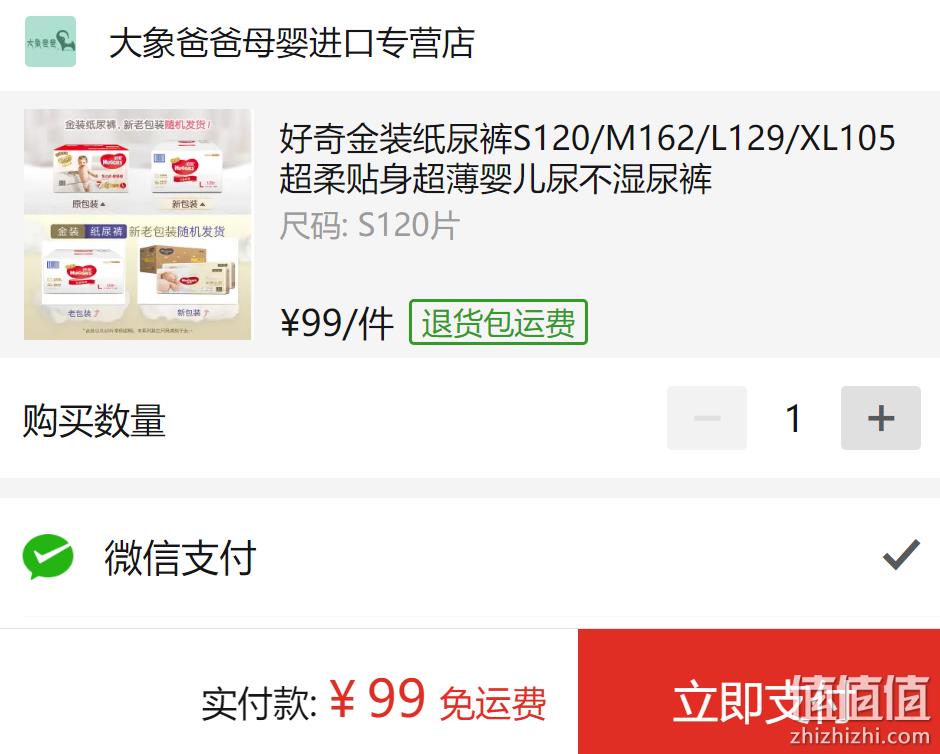This screenshot has height=754, width=940.
Task: Toggle the WeChat Pay checkmark
Action: coord(901,554)
